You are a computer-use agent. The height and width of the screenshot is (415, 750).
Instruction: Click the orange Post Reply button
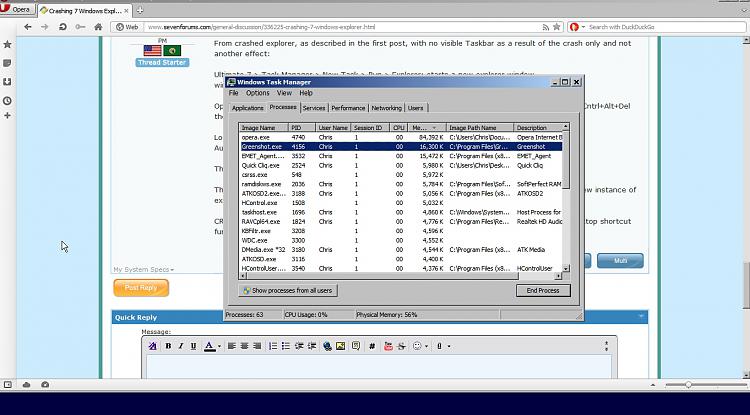click(x=141, y=288)
